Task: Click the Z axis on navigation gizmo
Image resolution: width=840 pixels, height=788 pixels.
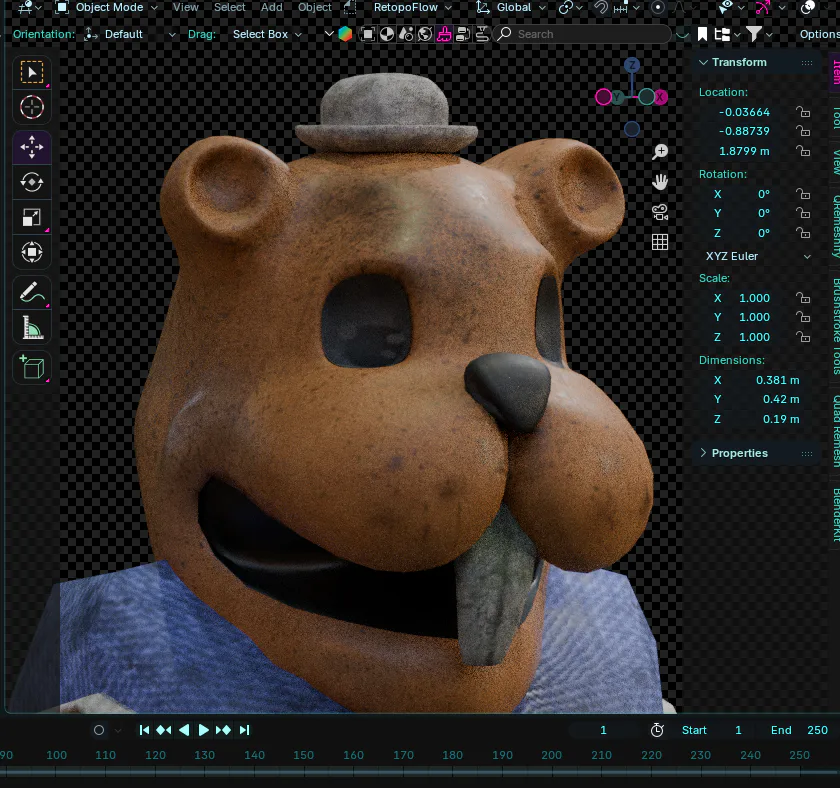Action: tap(632, 65)
